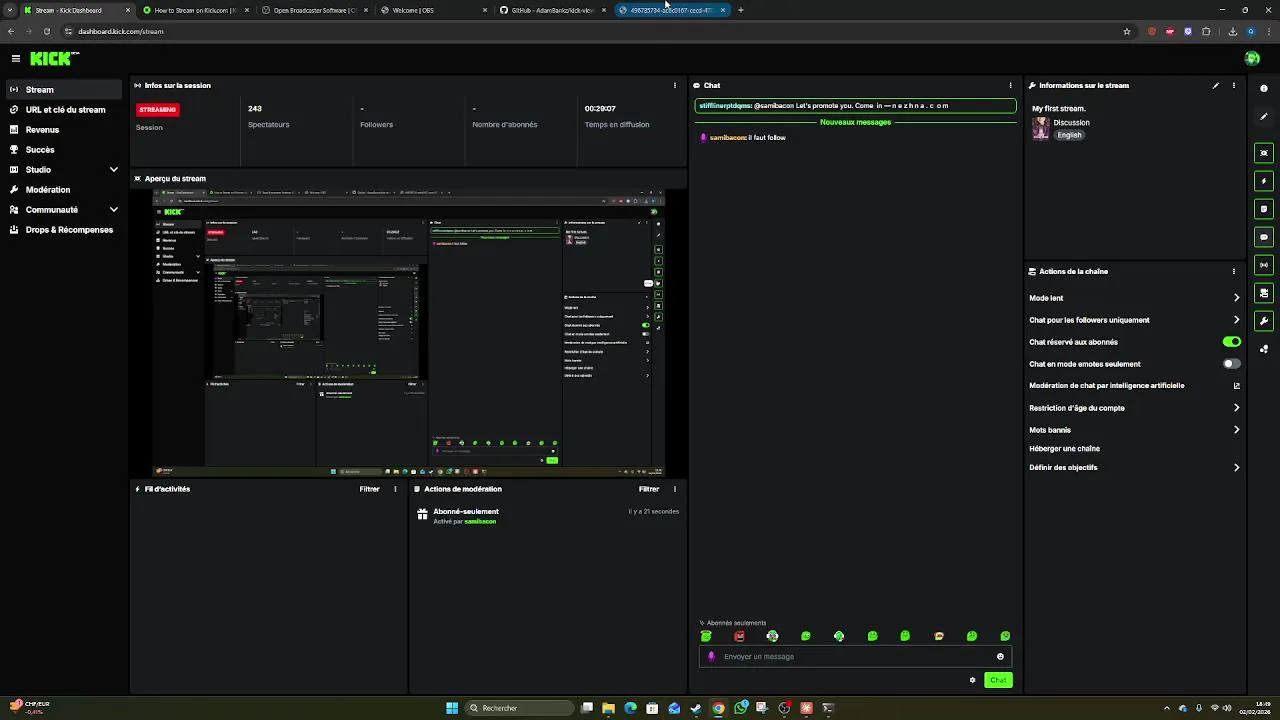Viewport: 1280px width, 720px height.
Task: Click the pencil icon in right rail
Action: click(1264, 117)
